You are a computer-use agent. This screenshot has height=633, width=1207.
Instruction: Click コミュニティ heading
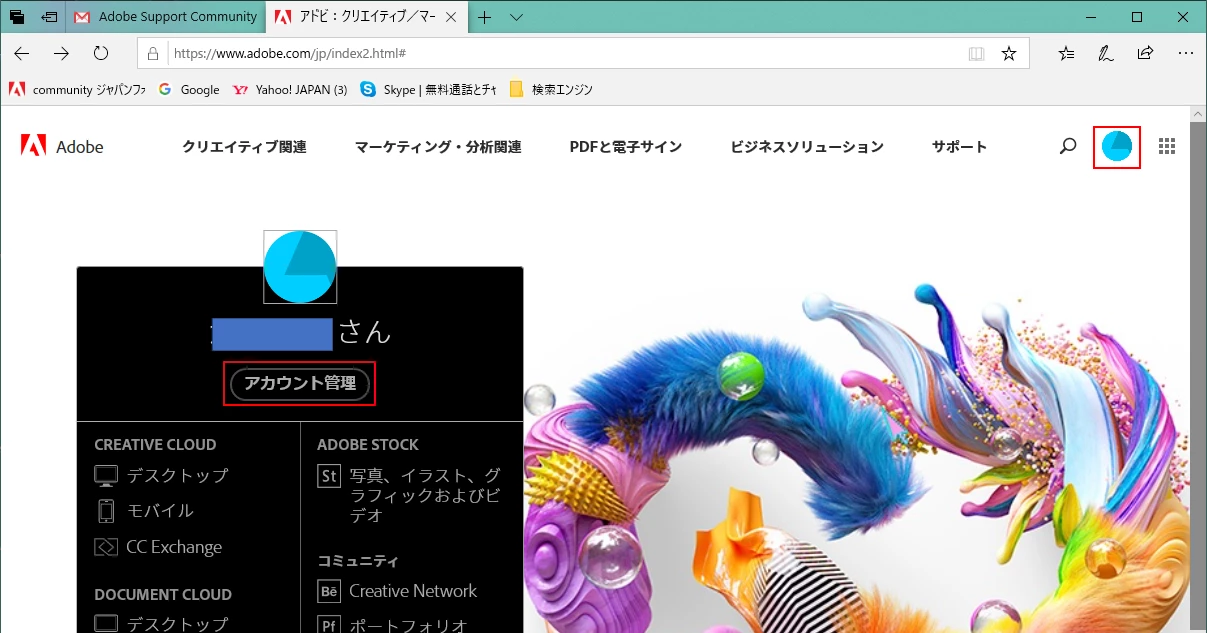[x=358, y=561]
